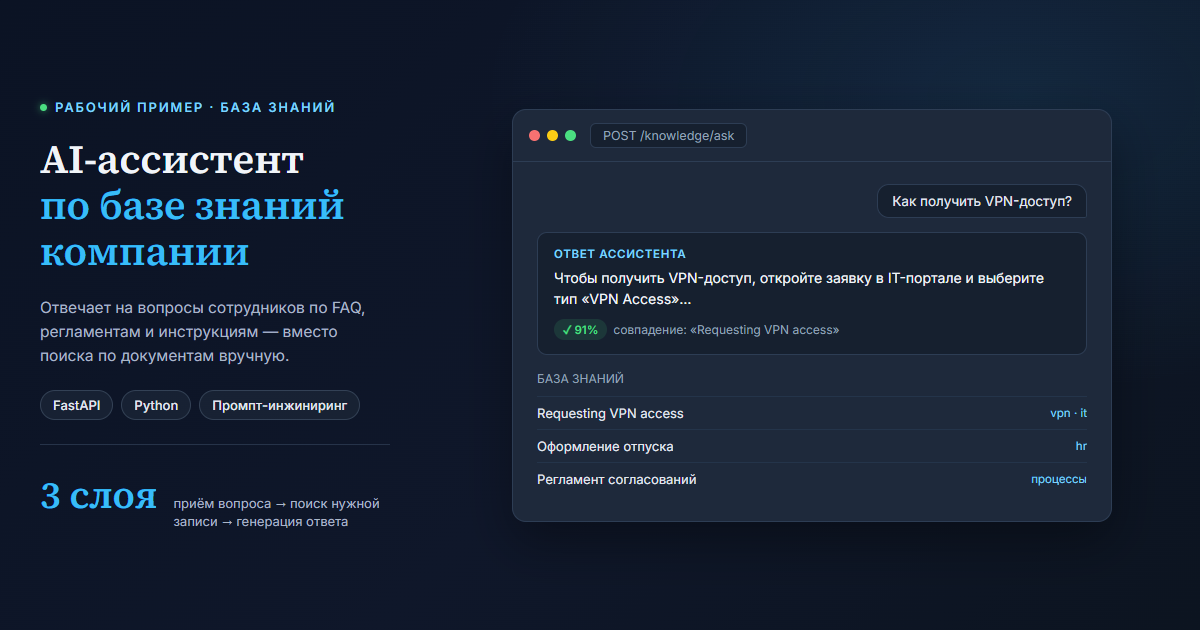1200x630 pixels.
Task: Click the question bubble «Как получить VPN-доступ?»
Action: [x=982, y=201]
